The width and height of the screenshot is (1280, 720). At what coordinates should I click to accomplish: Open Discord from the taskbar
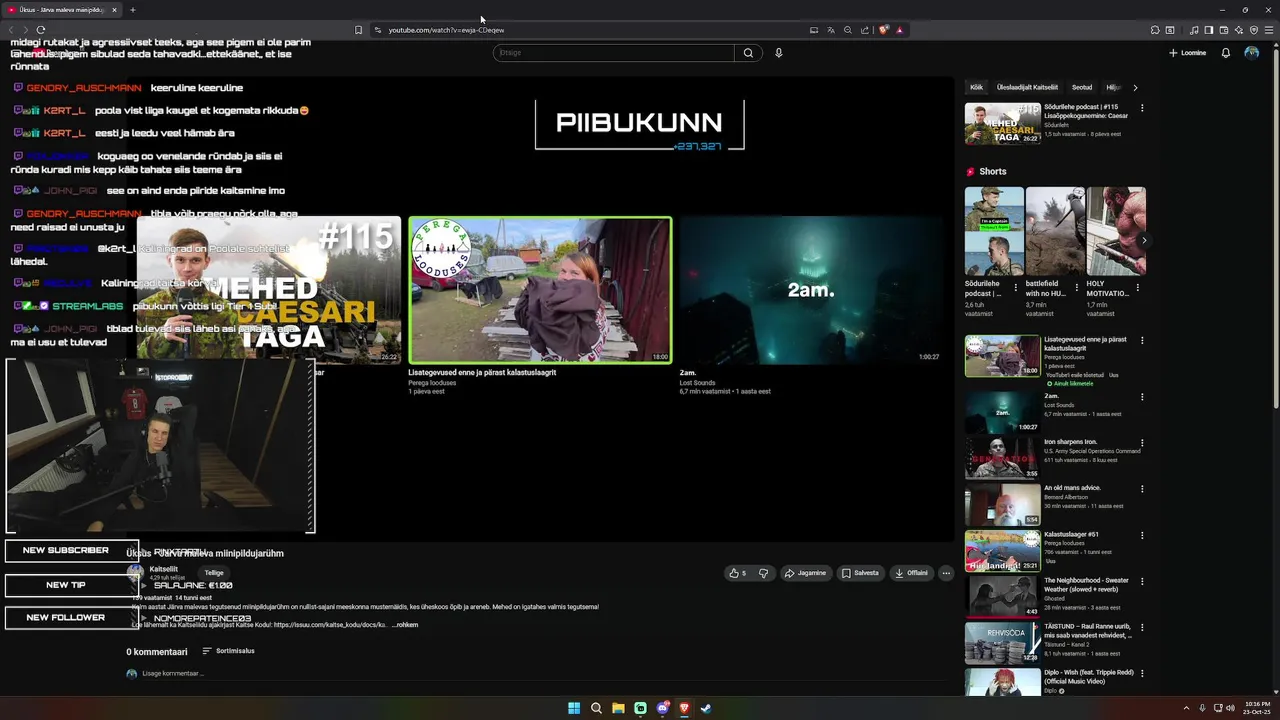(662, 708)
